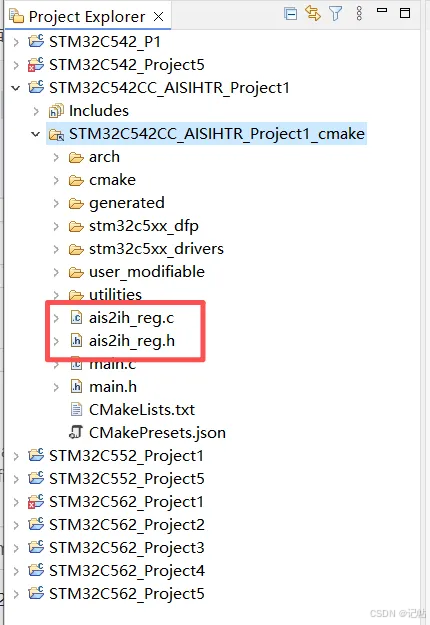Select CMakeLists.txt file name

142,410
